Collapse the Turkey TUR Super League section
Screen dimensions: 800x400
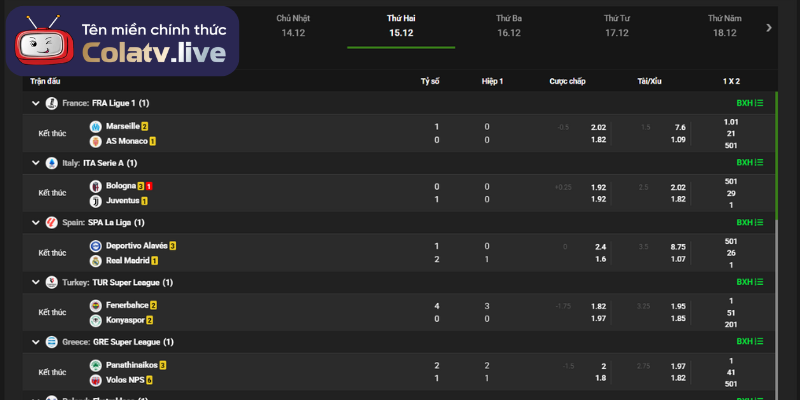(36, 283)
